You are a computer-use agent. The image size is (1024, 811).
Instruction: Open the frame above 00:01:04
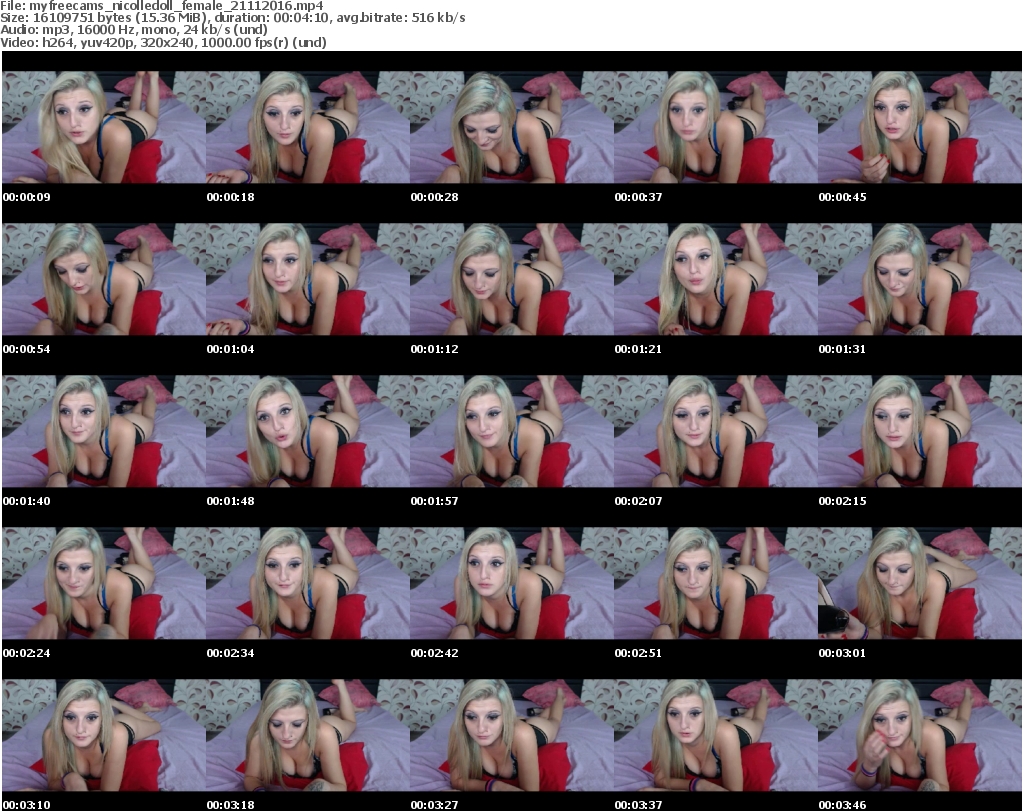[308, 279]
